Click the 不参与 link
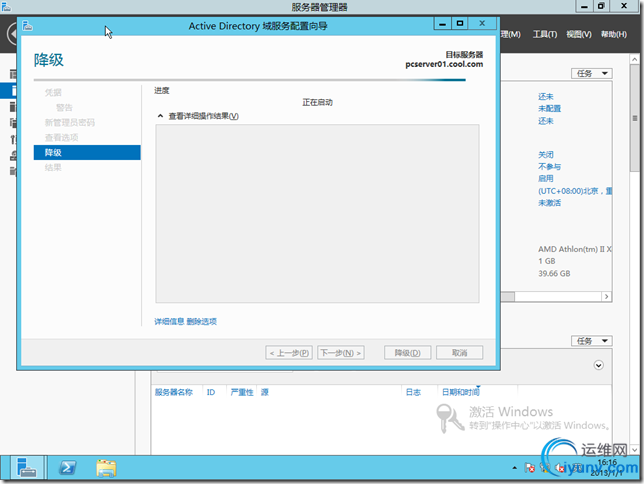 550,166
